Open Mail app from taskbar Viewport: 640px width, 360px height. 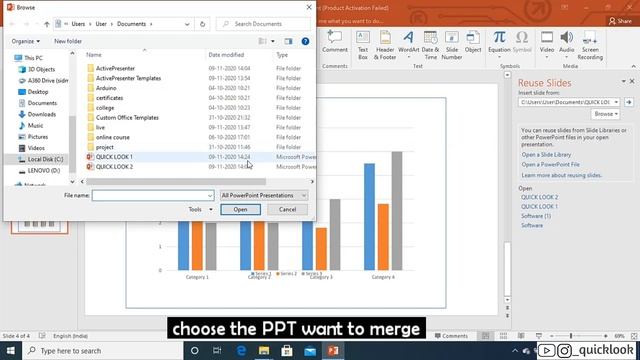pyautogui.click(x=310, y=351)
